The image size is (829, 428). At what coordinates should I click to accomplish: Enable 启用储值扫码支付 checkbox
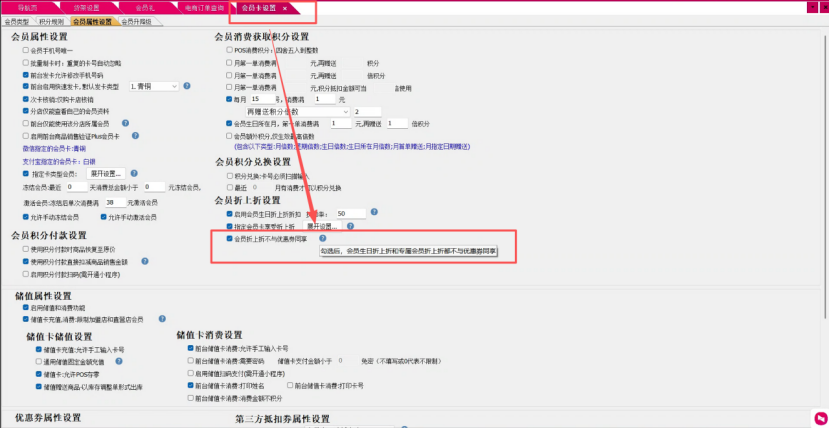coord(190,374)
